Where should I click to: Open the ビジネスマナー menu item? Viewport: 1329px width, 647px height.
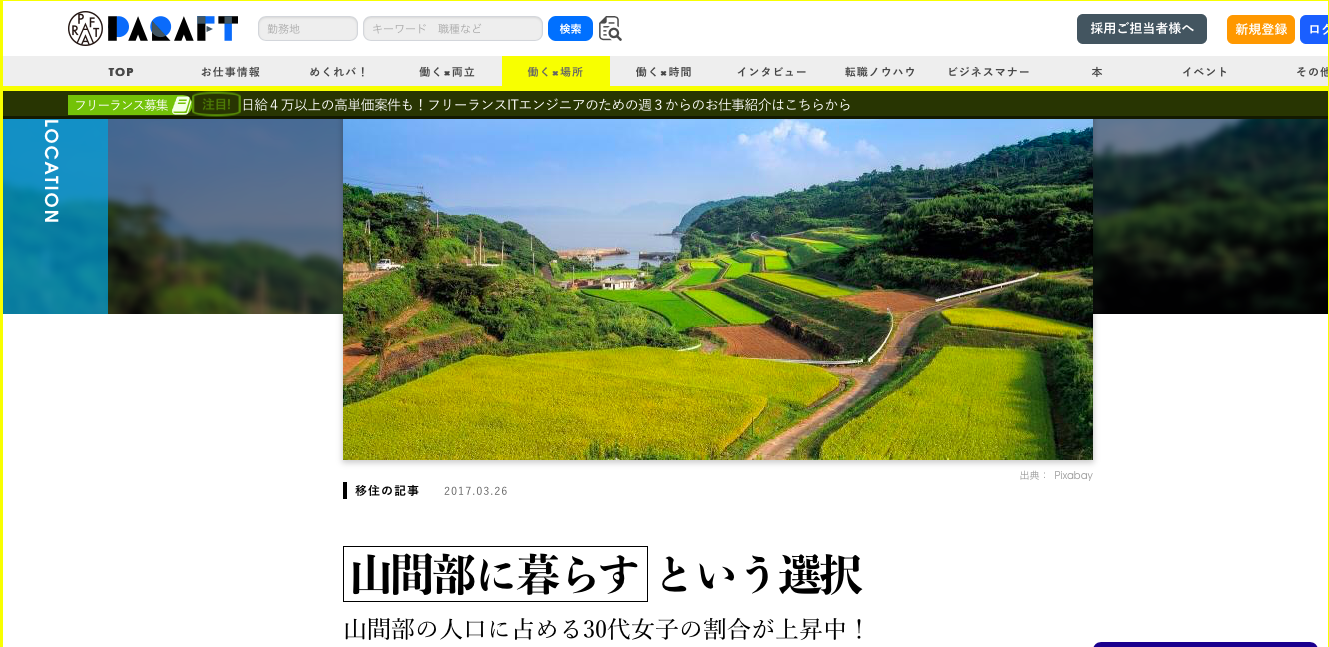click(988, 72)
